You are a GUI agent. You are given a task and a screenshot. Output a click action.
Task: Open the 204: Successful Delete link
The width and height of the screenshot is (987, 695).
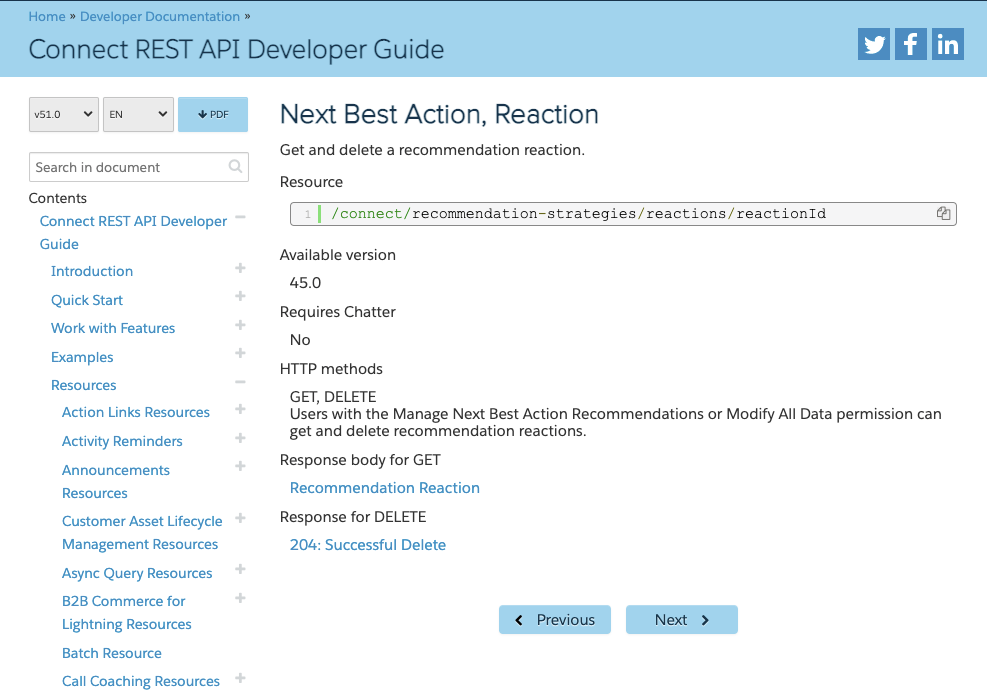pyautogui.click(x=368, y=545)
